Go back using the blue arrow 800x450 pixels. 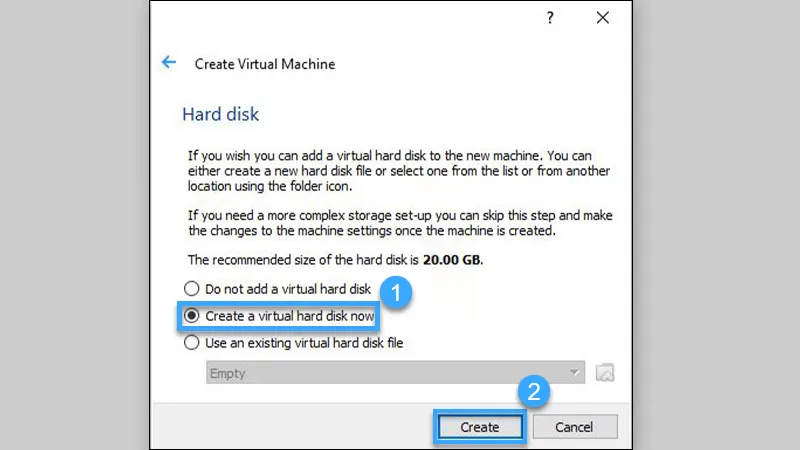tap(168, 62)
